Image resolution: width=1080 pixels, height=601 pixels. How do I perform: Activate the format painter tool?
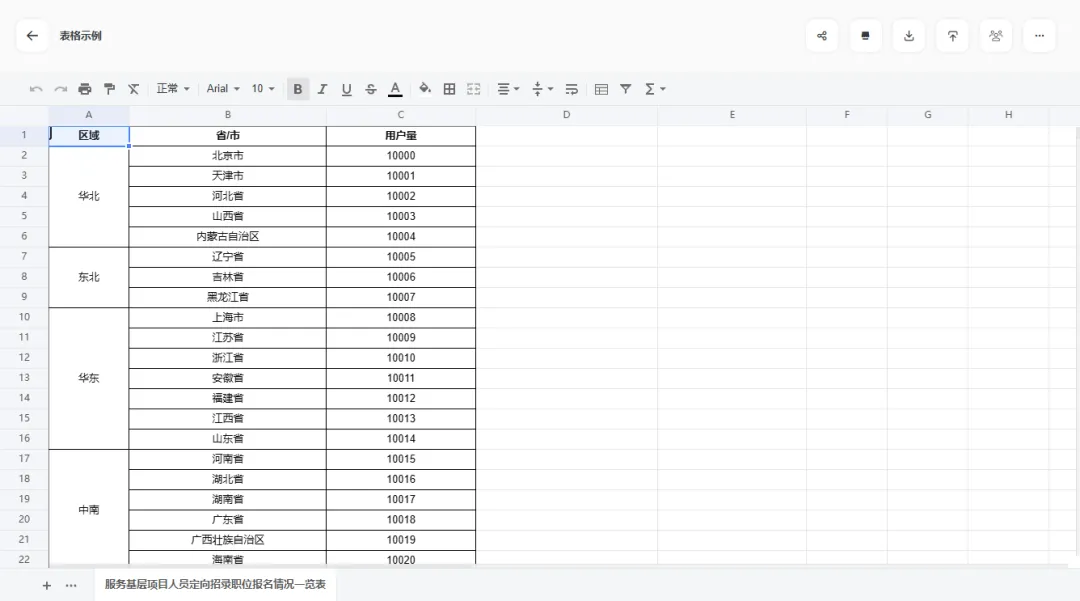pyautogui.click(x=109, y=89)
